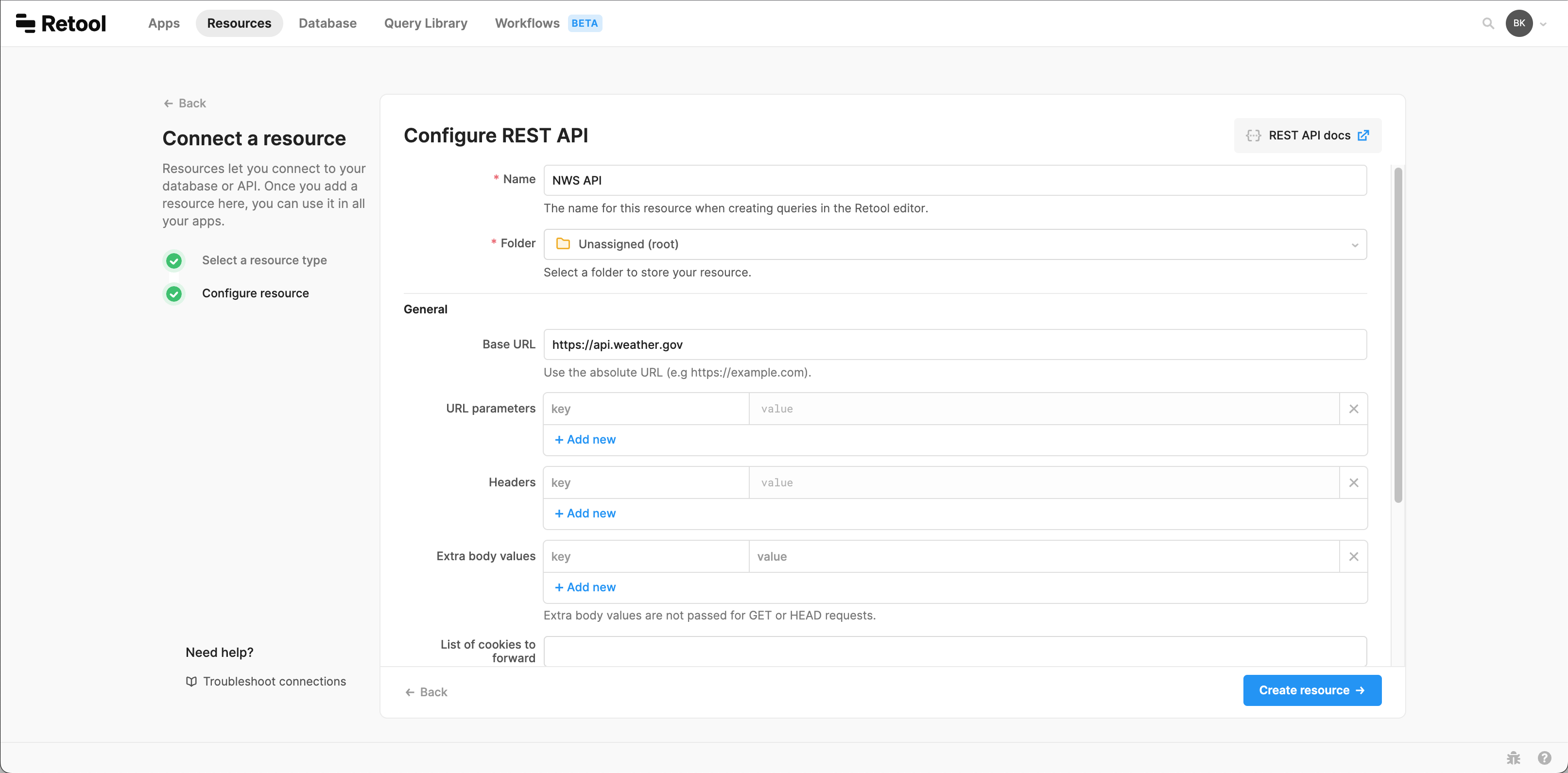1568x773 pixels.
Task: Open the account menu chevron
Action: coord(1543,24)
